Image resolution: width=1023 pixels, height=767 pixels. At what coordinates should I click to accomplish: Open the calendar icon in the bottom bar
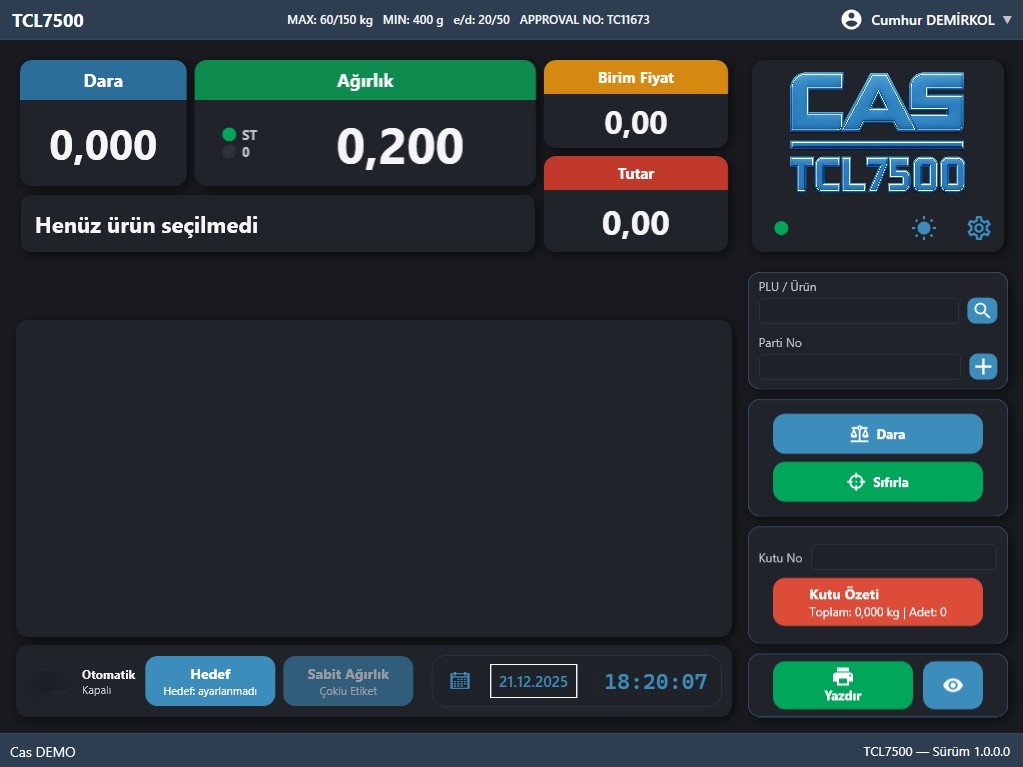459,680
